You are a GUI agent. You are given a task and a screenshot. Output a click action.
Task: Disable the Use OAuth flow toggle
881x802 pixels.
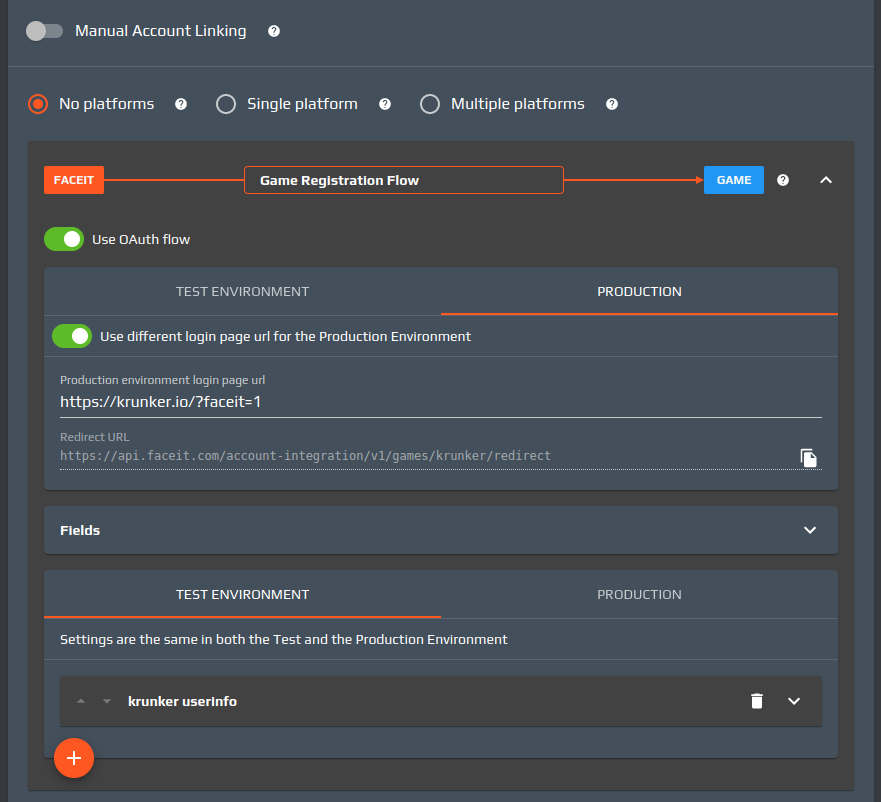[64, 239]
